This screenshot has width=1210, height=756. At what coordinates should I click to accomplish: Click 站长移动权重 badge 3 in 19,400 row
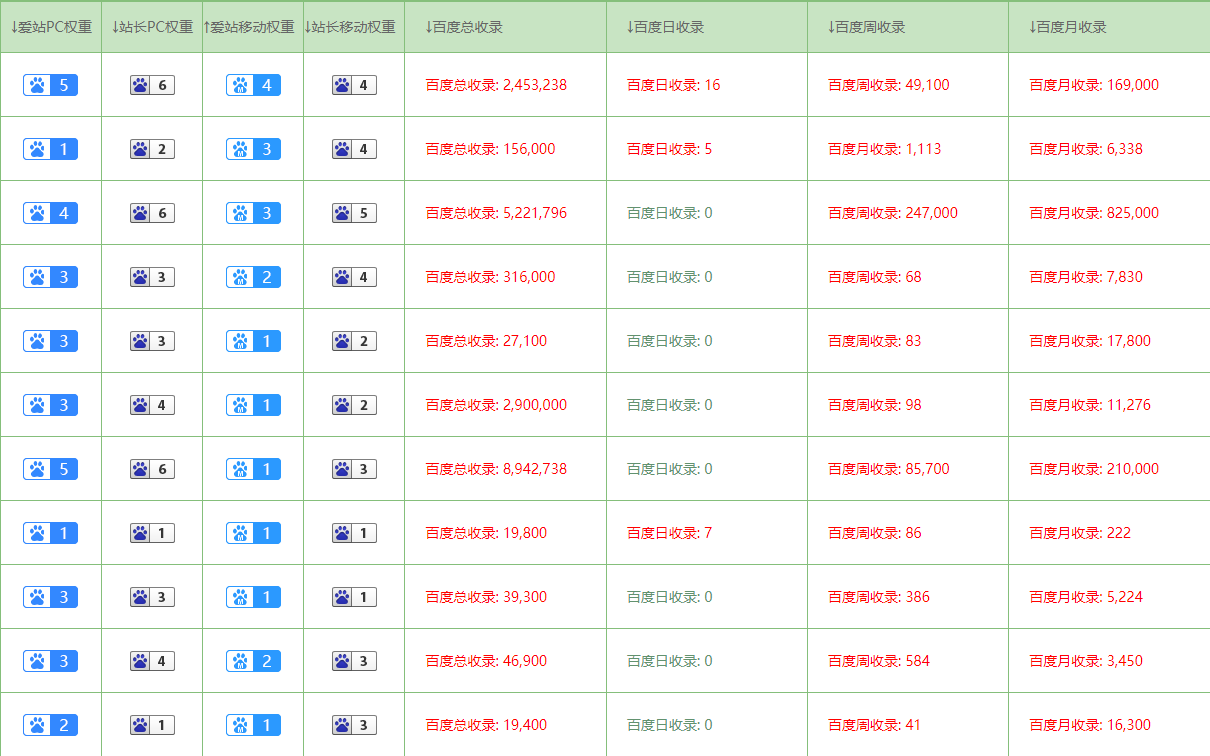point(354,725)
